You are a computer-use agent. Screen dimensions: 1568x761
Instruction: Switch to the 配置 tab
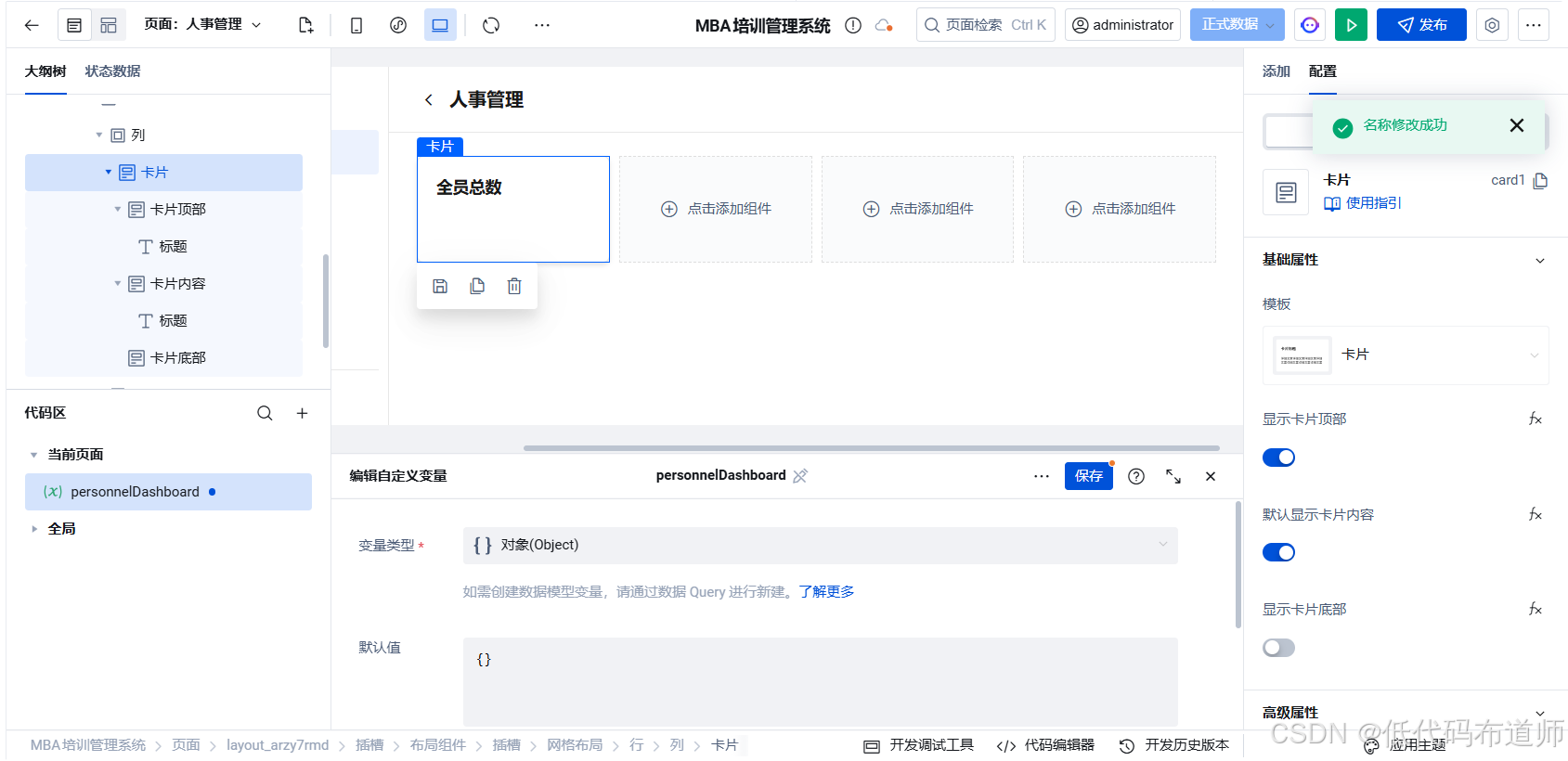(1323, 71)
